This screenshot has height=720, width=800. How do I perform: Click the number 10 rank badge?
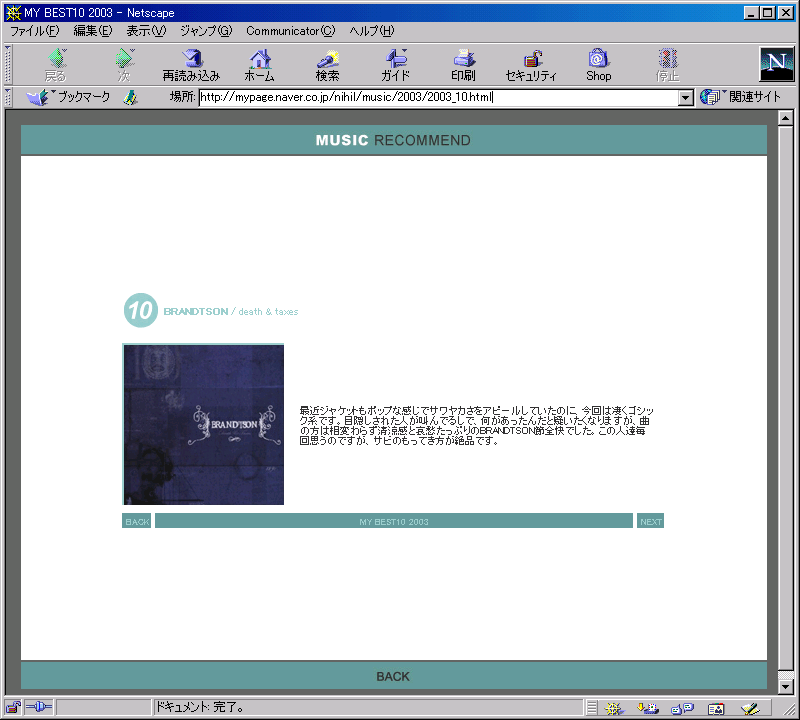coord(140,310)
